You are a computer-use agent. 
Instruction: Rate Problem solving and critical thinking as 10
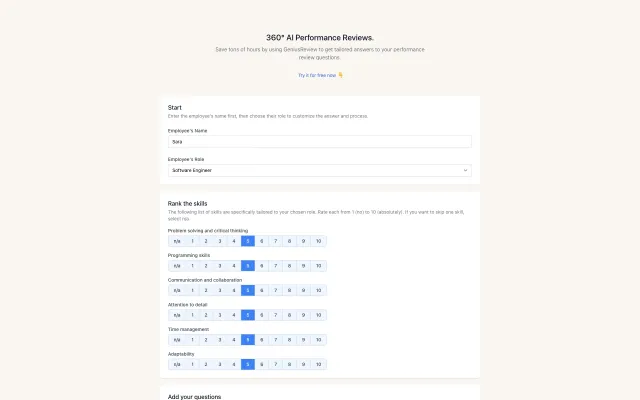(317, 241)
